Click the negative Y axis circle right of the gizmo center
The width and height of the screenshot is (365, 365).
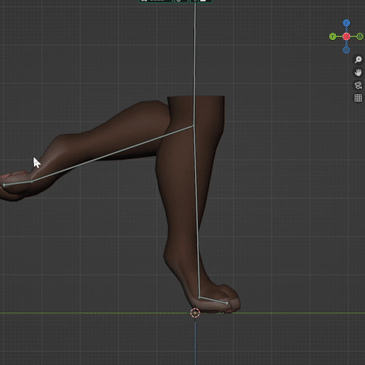tap(360, 36)
